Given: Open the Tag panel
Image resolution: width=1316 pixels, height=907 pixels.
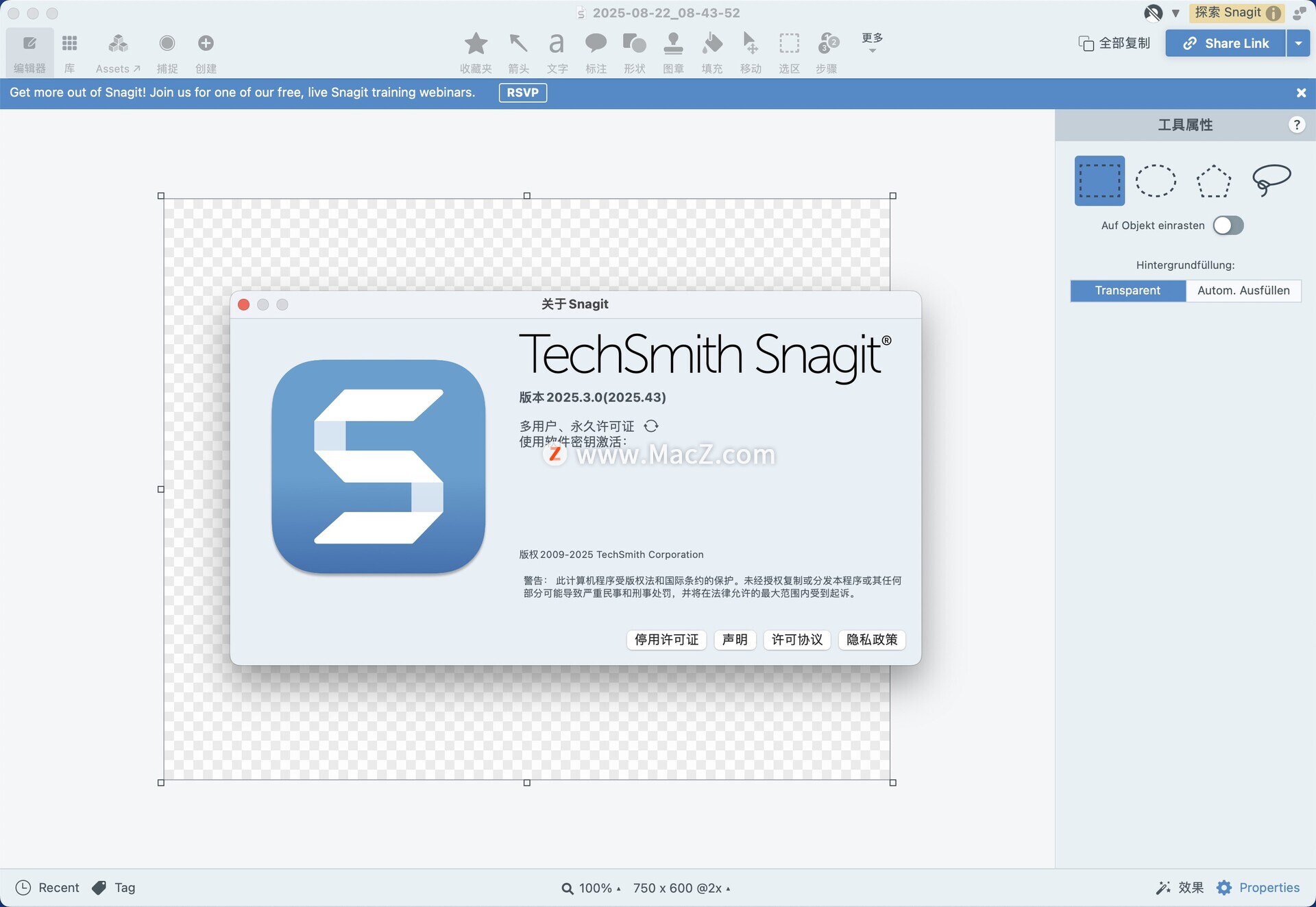Looking at the screenshot, I should pyautogui.click(x=114, y=888).
